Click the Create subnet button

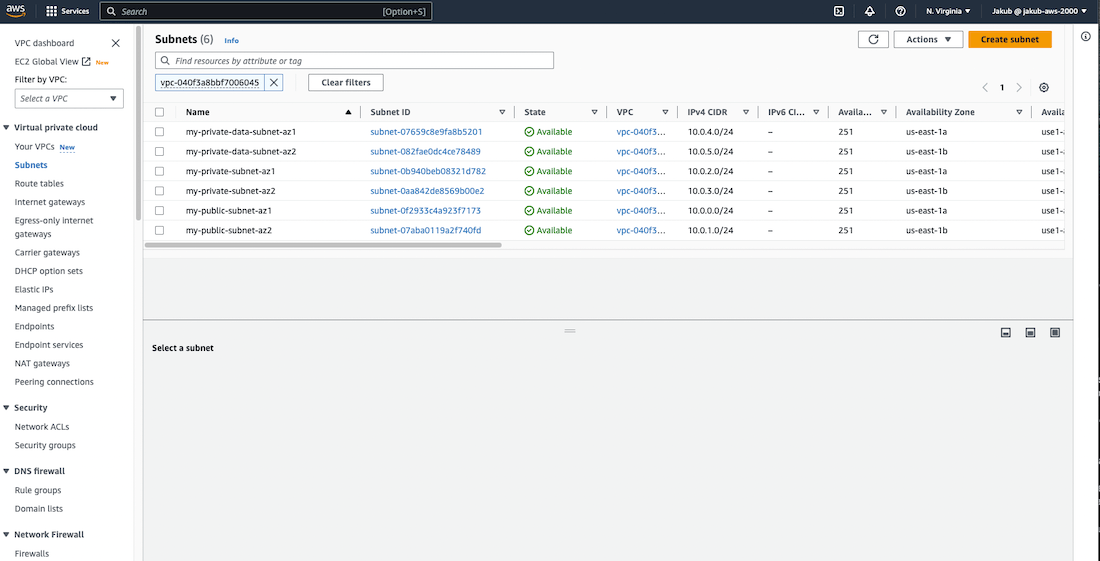(1010, 39)
